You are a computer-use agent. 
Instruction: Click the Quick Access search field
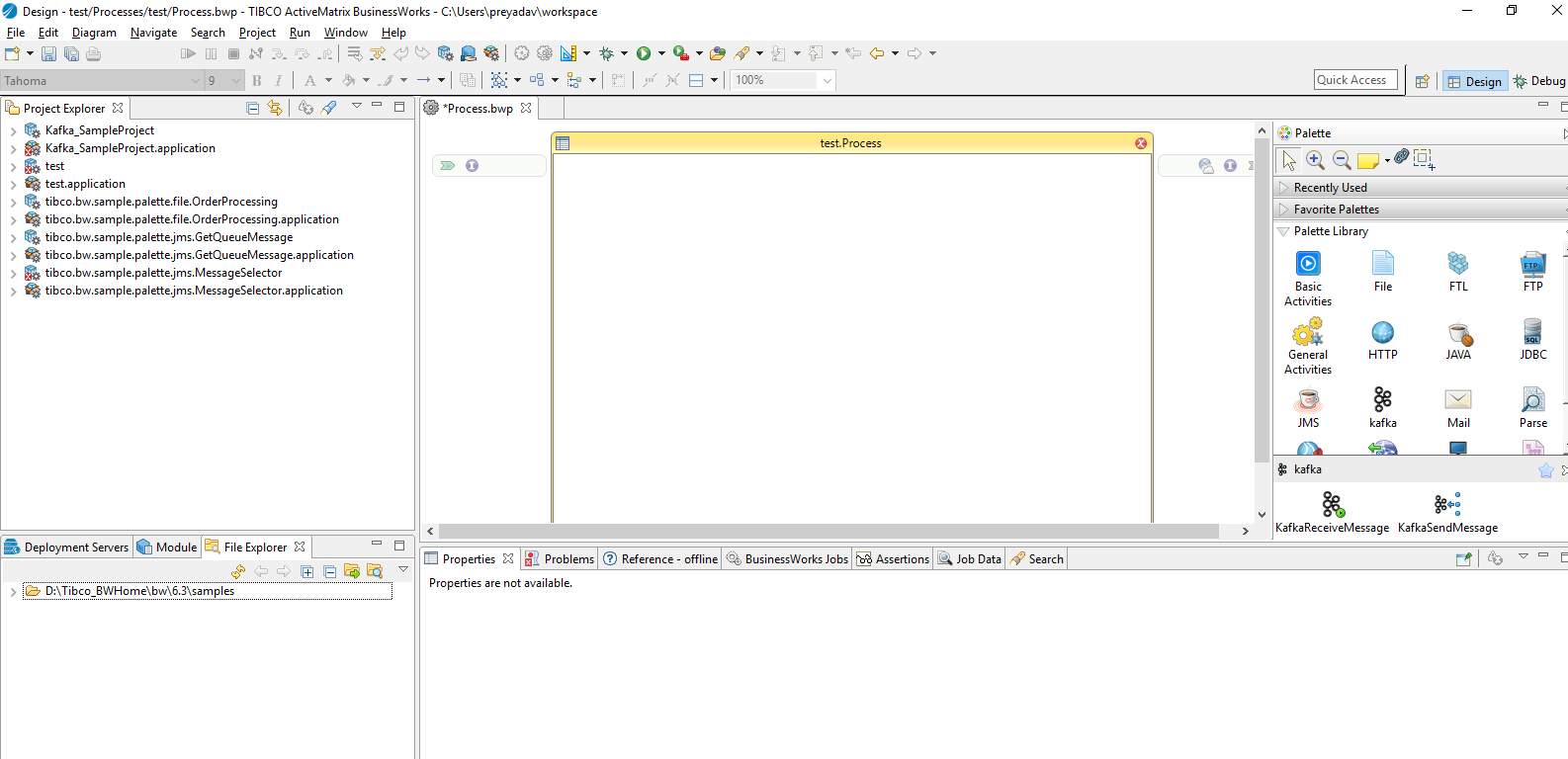[x=1354, y=80]
